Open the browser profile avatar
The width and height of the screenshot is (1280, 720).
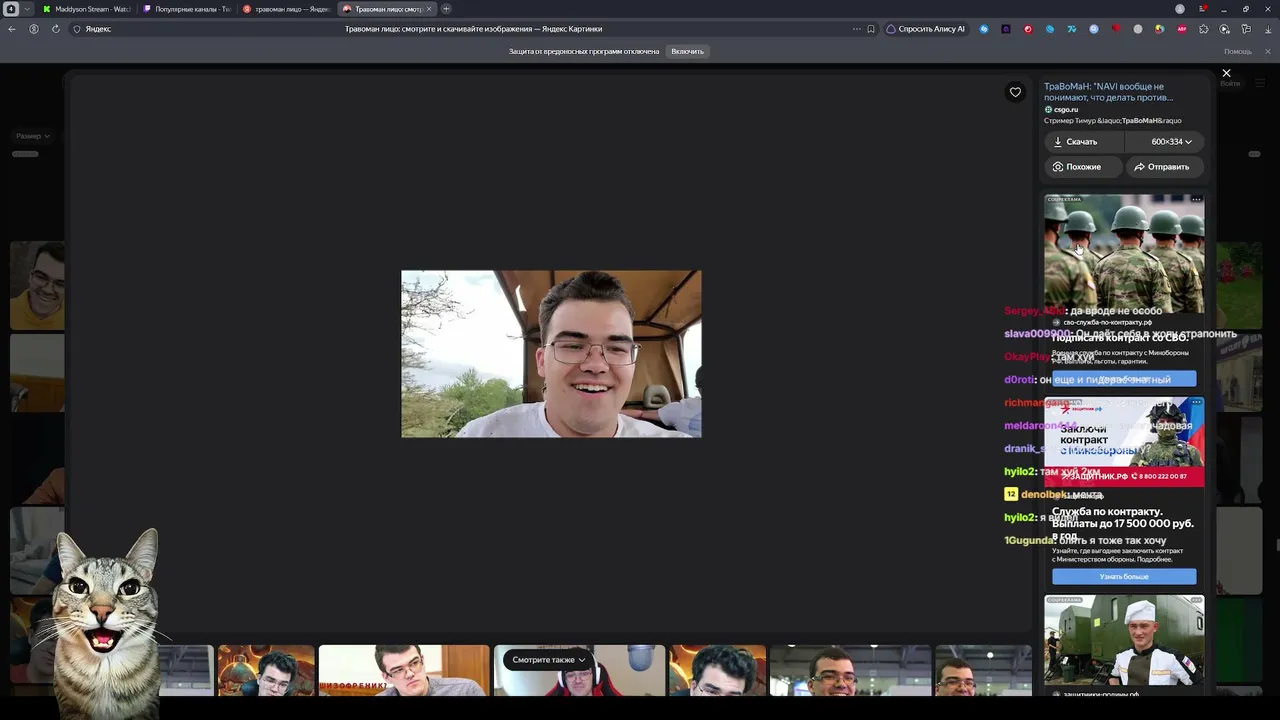[x=1180, y=9]
